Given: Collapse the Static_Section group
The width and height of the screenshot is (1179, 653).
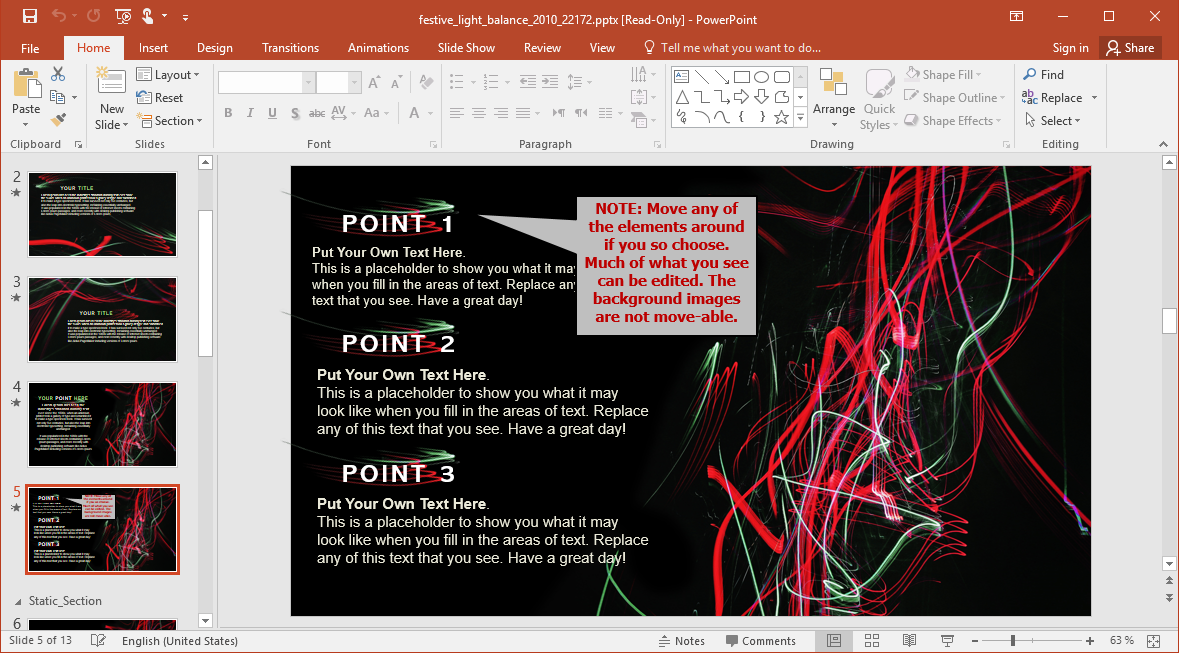Looking at the screenshot, I should tap(18, 601).
